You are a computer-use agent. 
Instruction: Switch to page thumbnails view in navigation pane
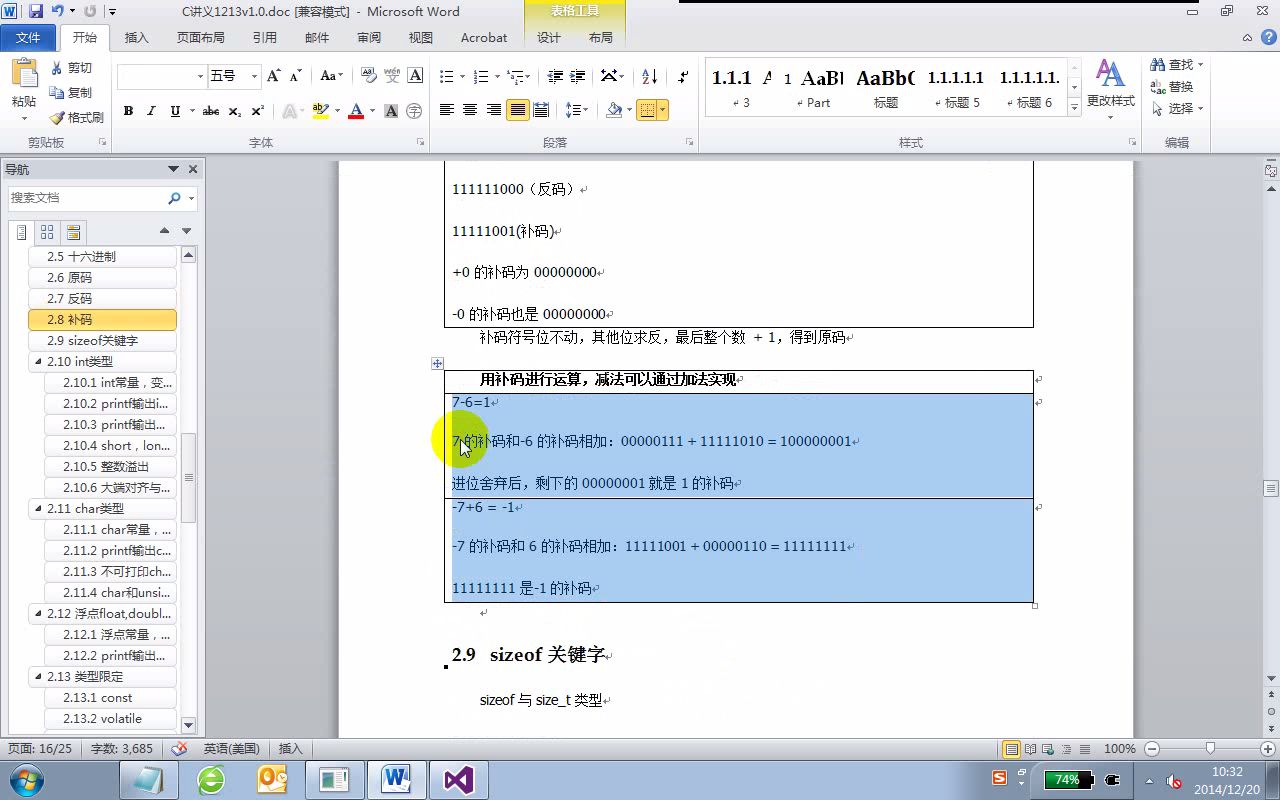tap(47, 232)
